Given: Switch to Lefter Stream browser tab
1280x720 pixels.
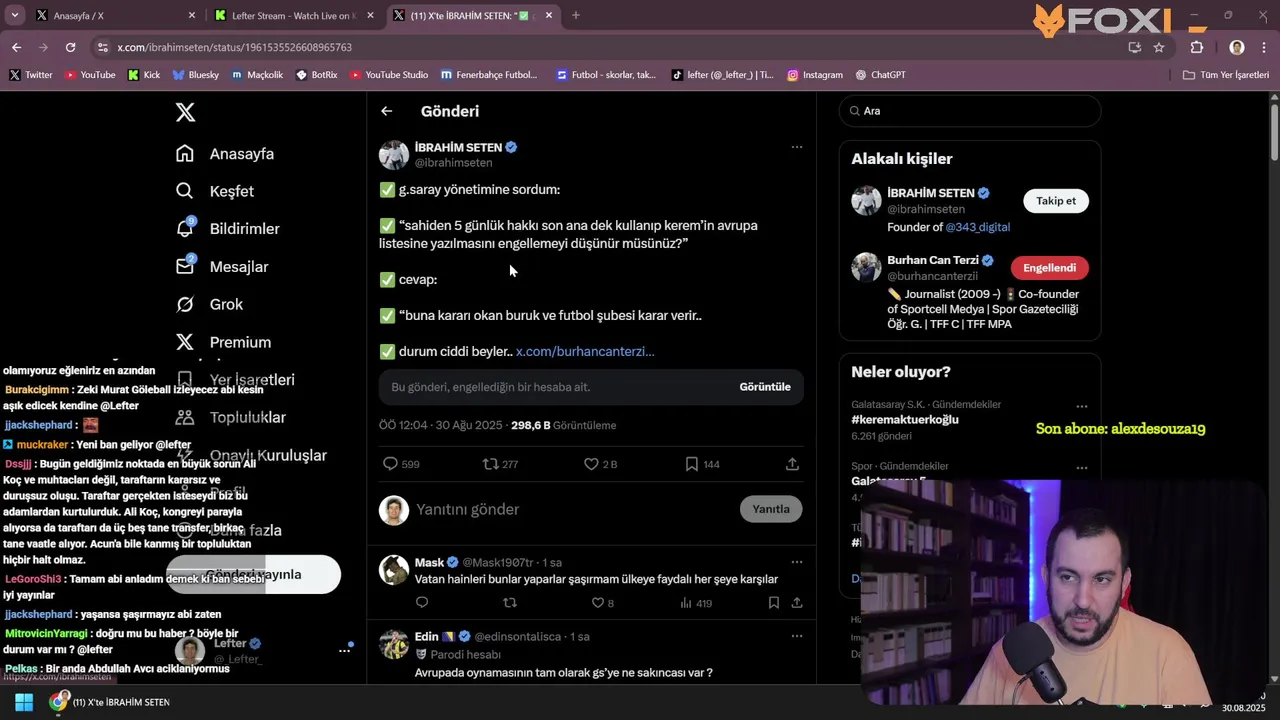Looking at the screenshot, I should 290,16.
